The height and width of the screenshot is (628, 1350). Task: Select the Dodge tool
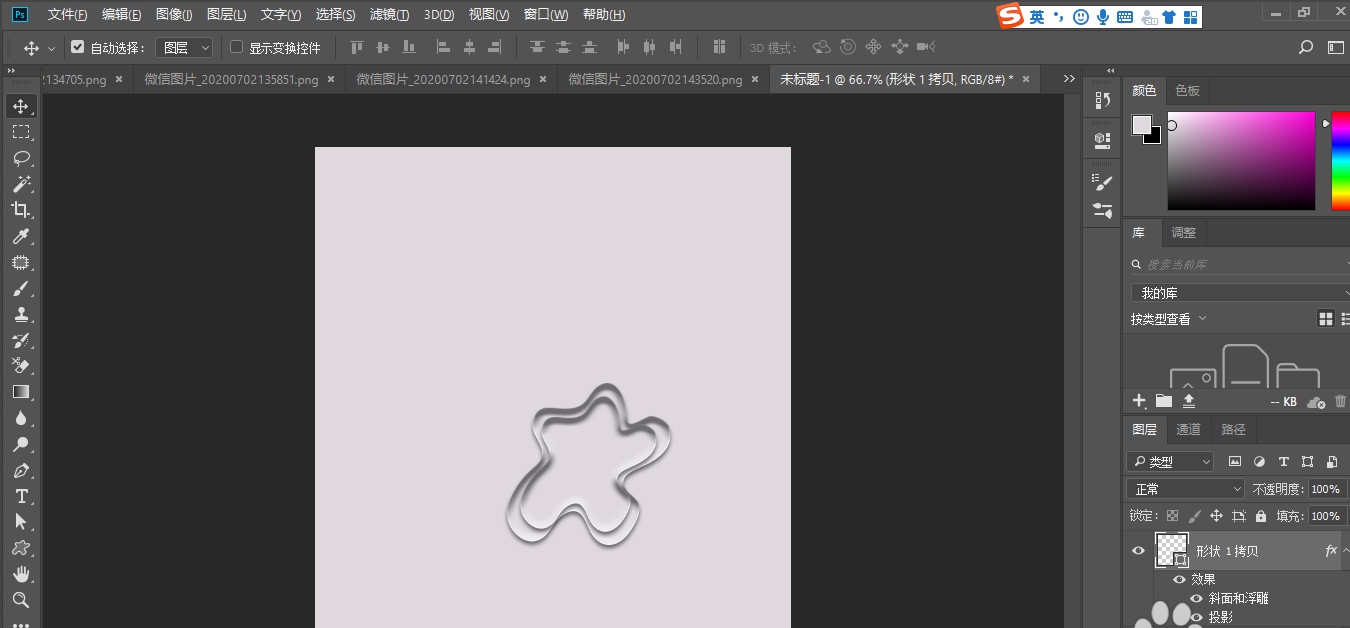coord(21,444)
